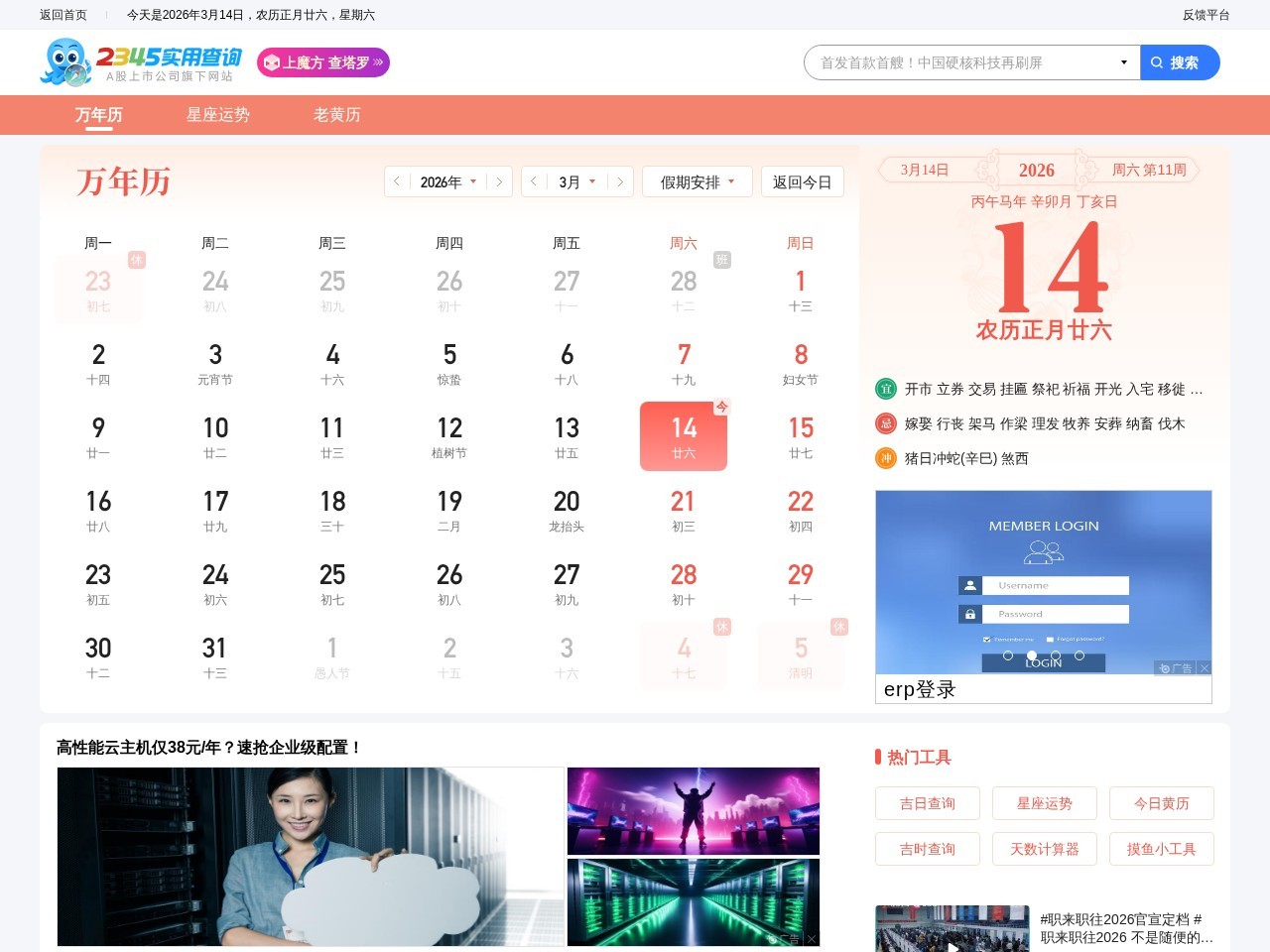Select the first carousel dot in ad
Image resolution: width=1270 pixels, height=952 pixels.
pyautogui.click(x=1008, y=655)
